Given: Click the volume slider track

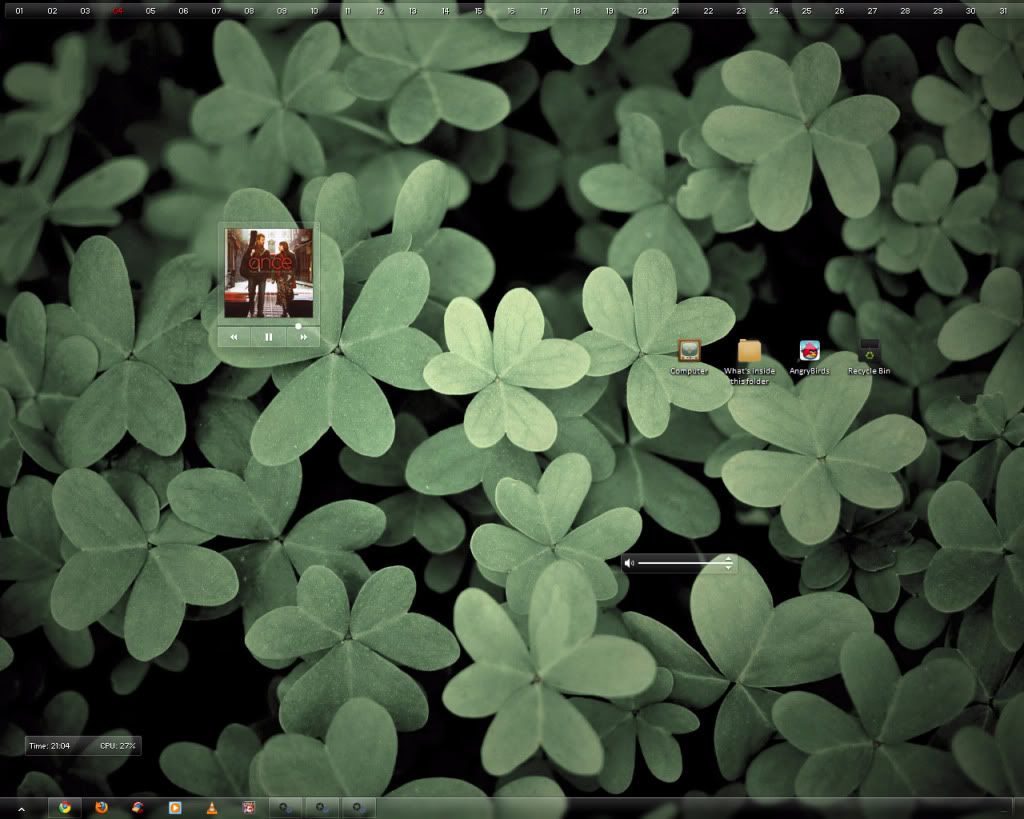Looking at the screenshot, I should click(680, 563).
